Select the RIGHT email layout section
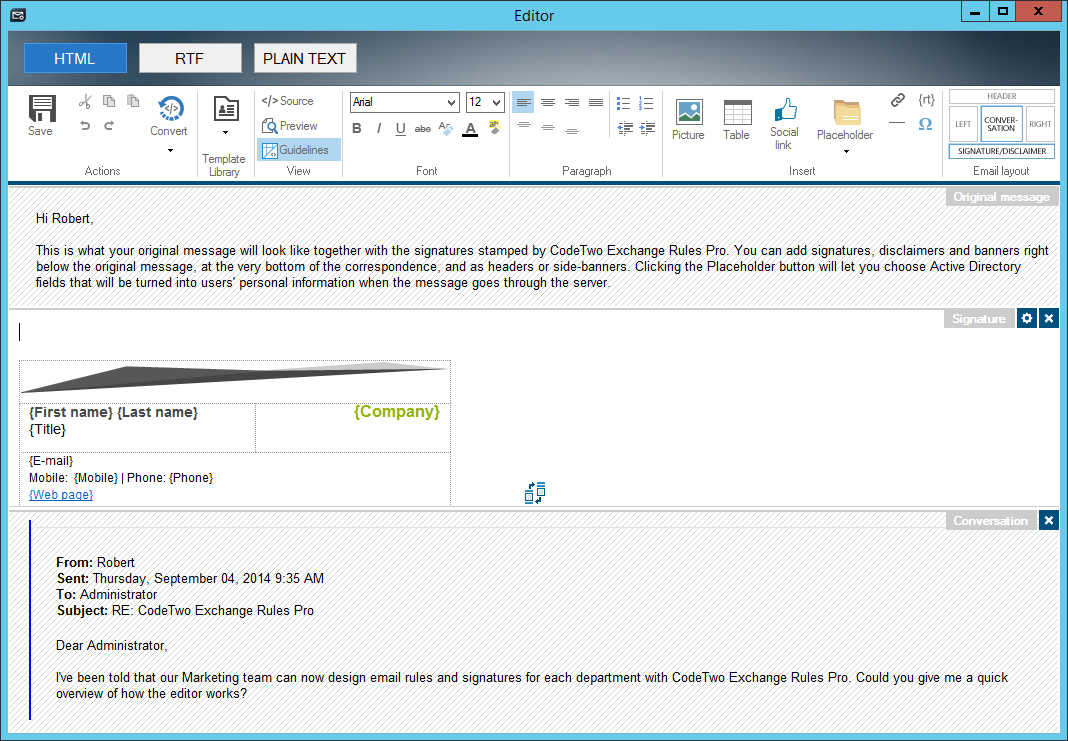 coord(1040,124)
